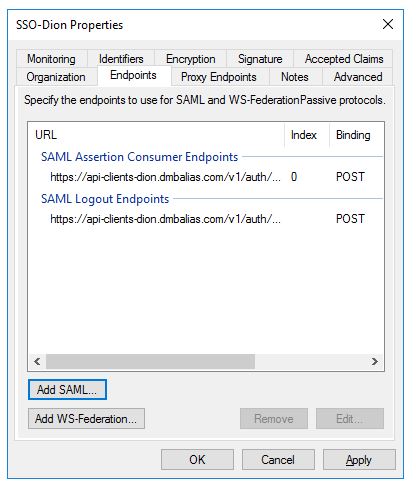The height and width of the screenshot is (487, 416).
Task: Open the Monitoring tab
Action: coord(51,59)
